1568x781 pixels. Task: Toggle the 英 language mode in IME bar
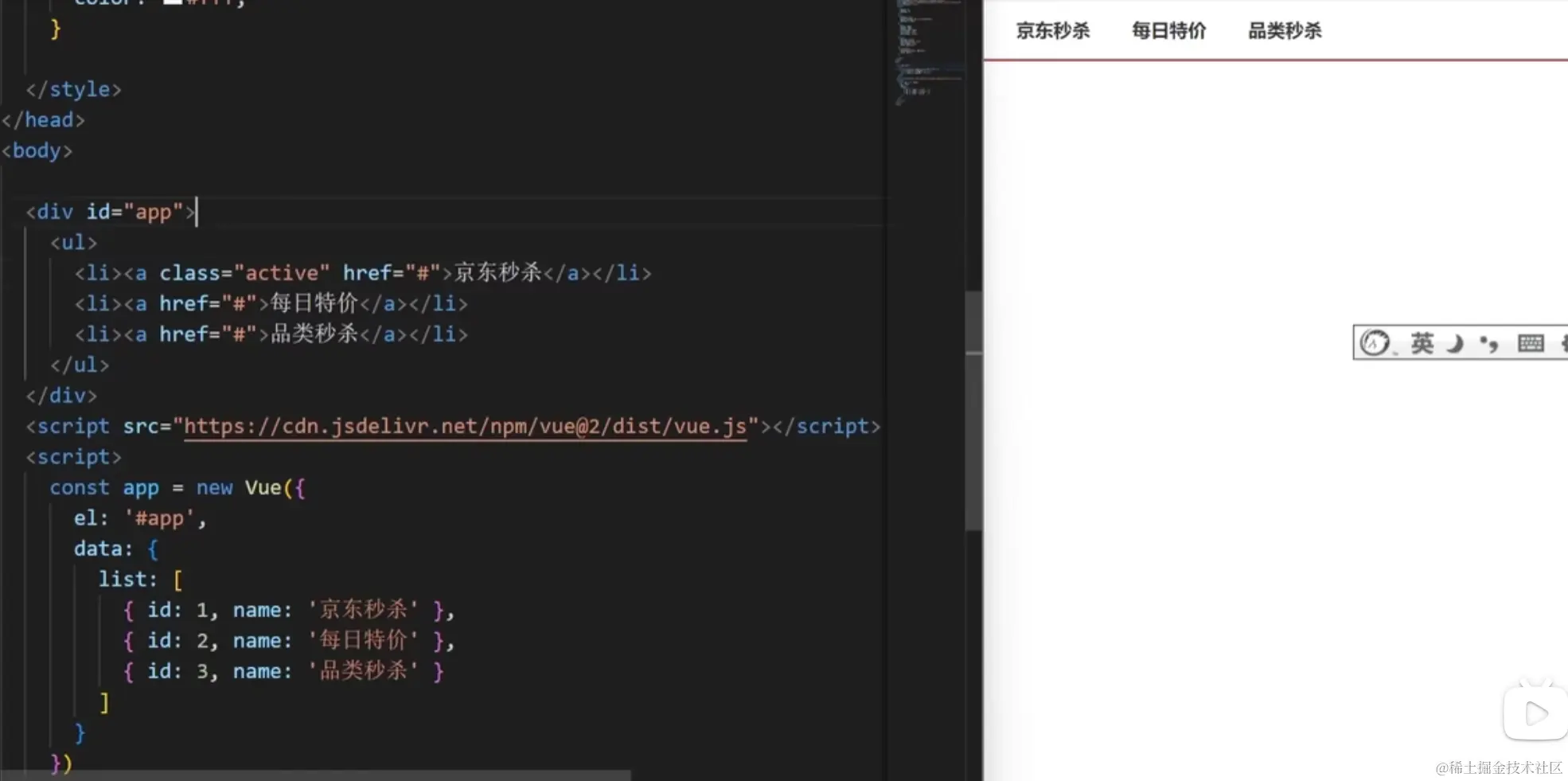click(x=1422, y=343)
